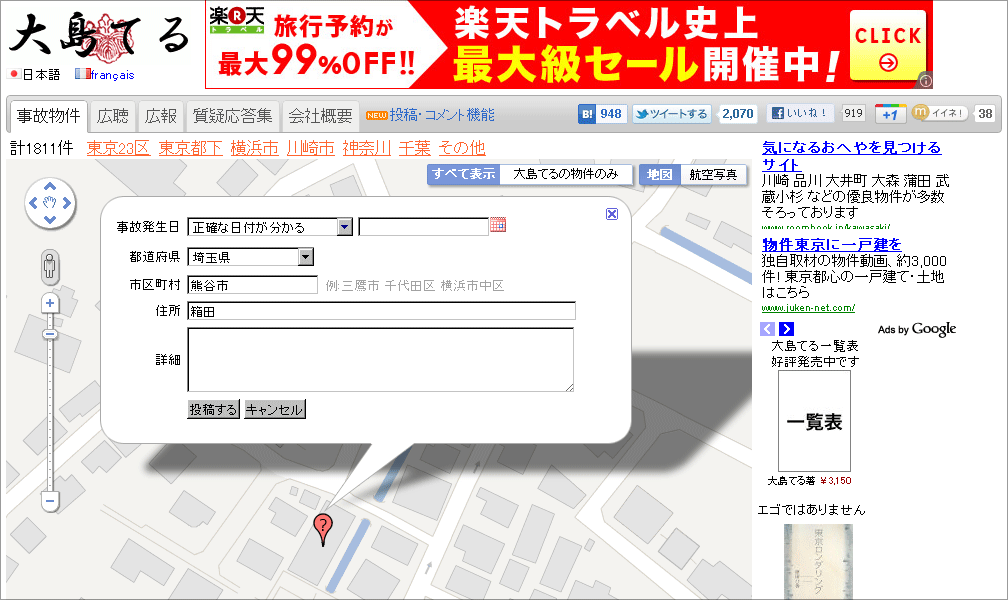Open the www.juken-net.com link
The image size is (1008, 600).
(808, 308)
